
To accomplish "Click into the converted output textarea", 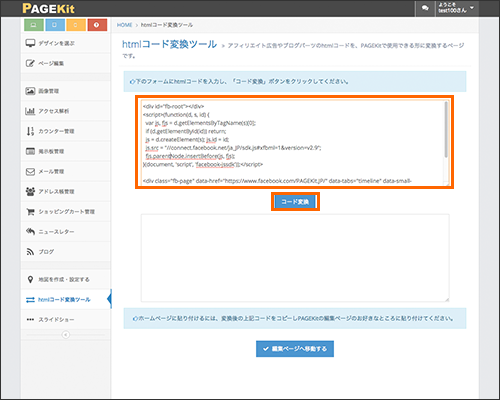I will click(295, 258).
